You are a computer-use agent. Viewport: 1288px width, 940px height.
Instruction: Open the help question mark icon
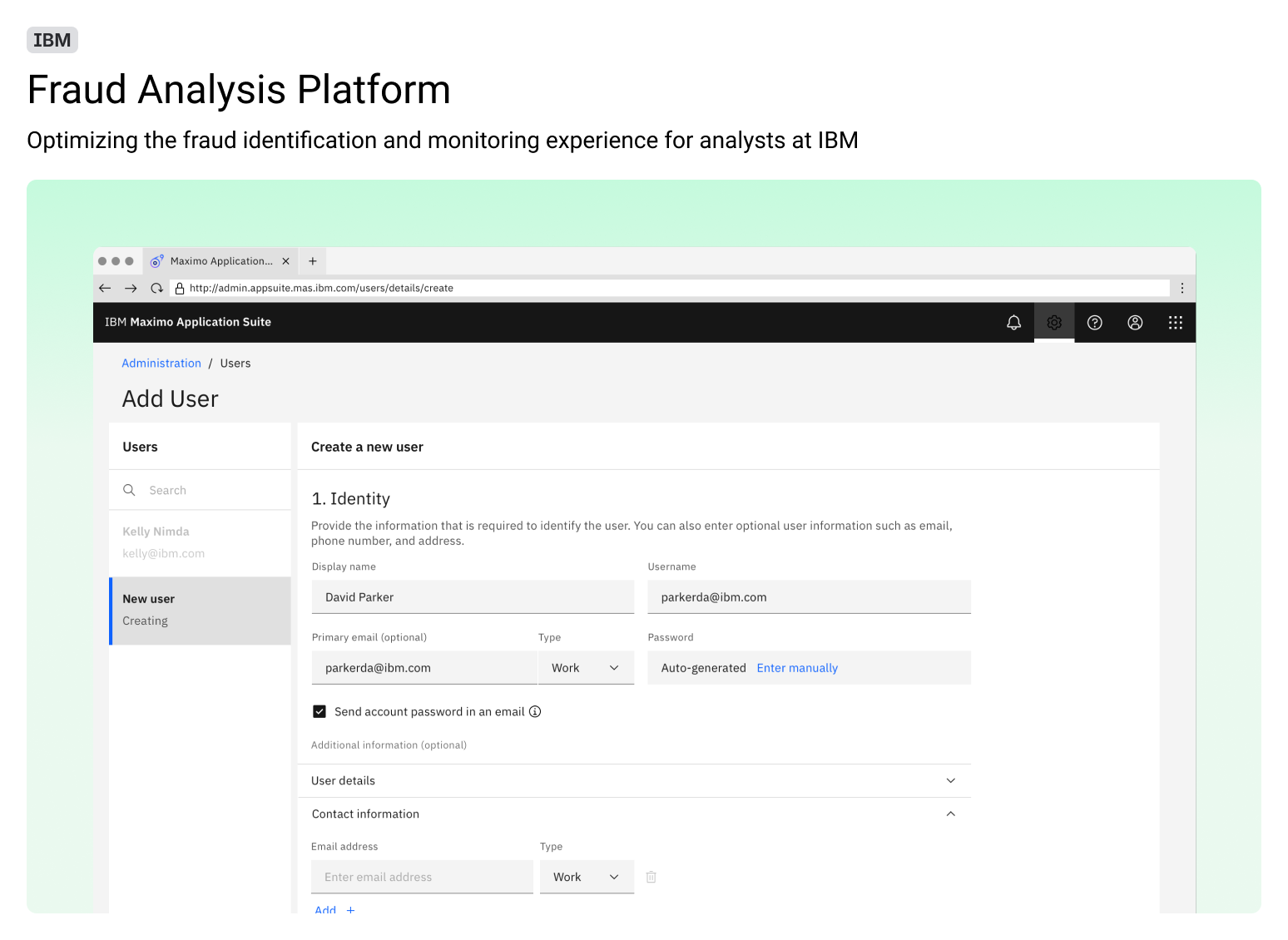tap(1094, 322)
